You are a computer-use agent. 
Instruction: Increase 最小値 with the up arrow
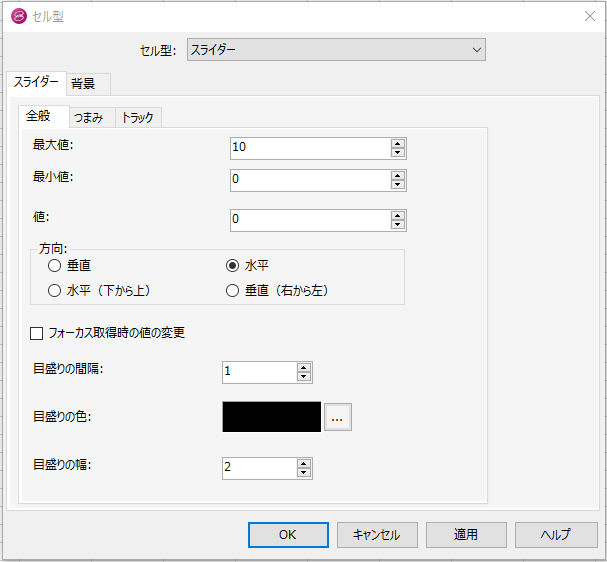(x=398, y=176)
